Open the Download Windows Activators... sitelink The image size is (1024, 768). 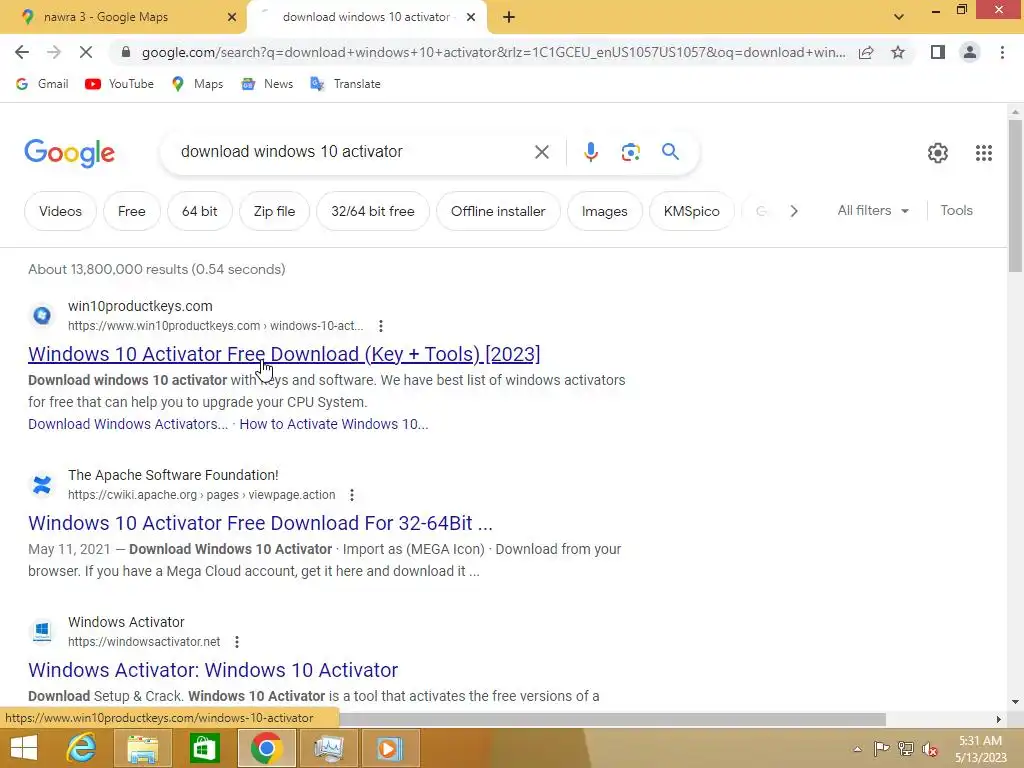128,424
